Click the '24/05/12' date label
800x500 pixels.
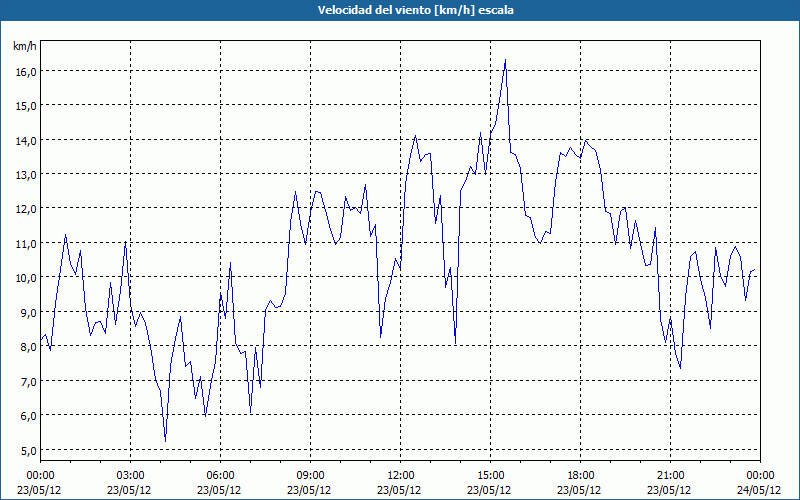tap(759, 490)
